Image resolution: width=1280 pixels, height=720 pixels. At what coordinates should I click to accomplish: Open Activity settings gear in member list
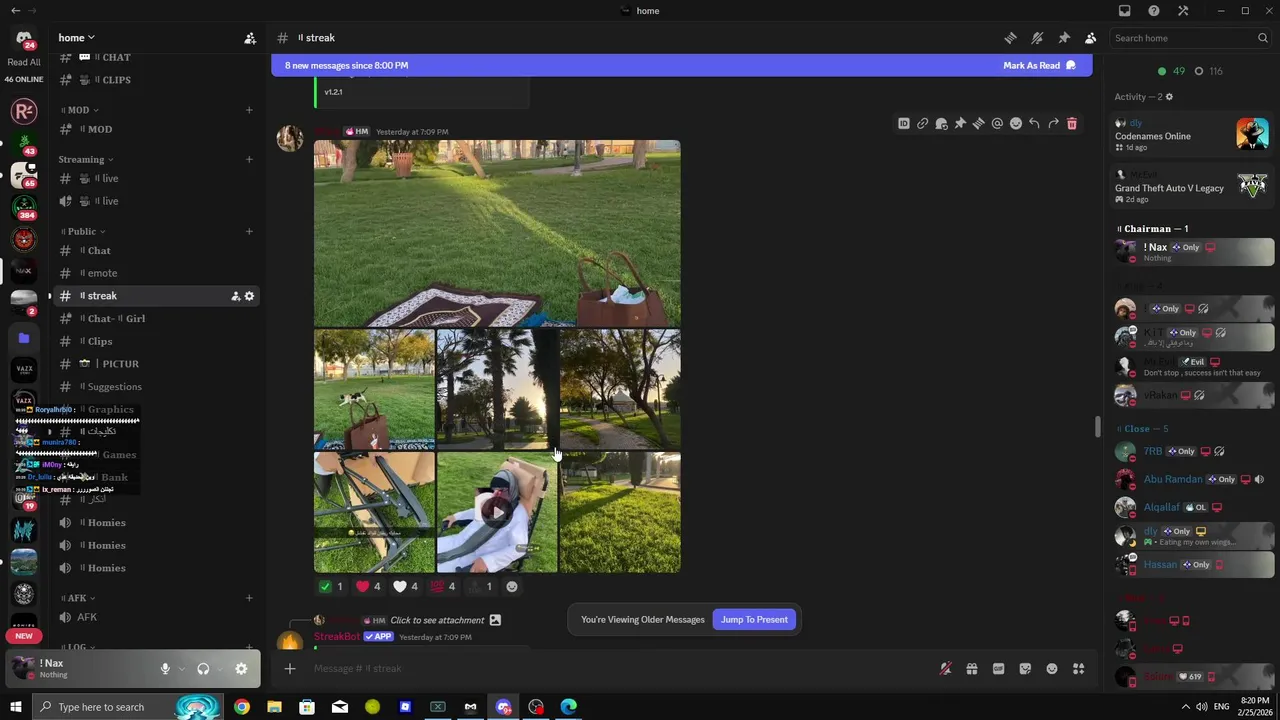(1169, 97)
